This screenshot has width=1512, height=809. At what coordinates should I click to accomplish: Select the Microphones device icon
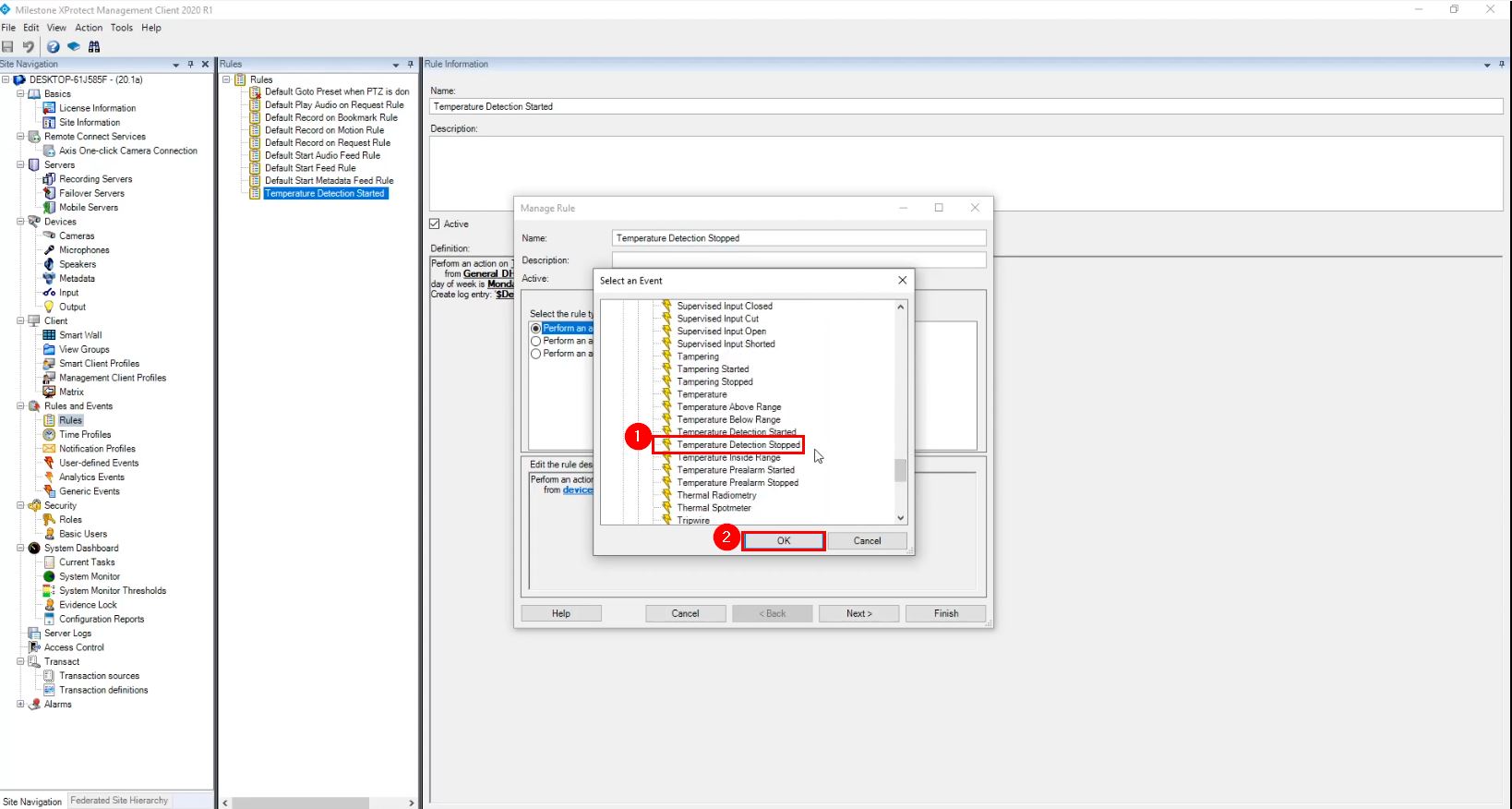click(50, 249)
